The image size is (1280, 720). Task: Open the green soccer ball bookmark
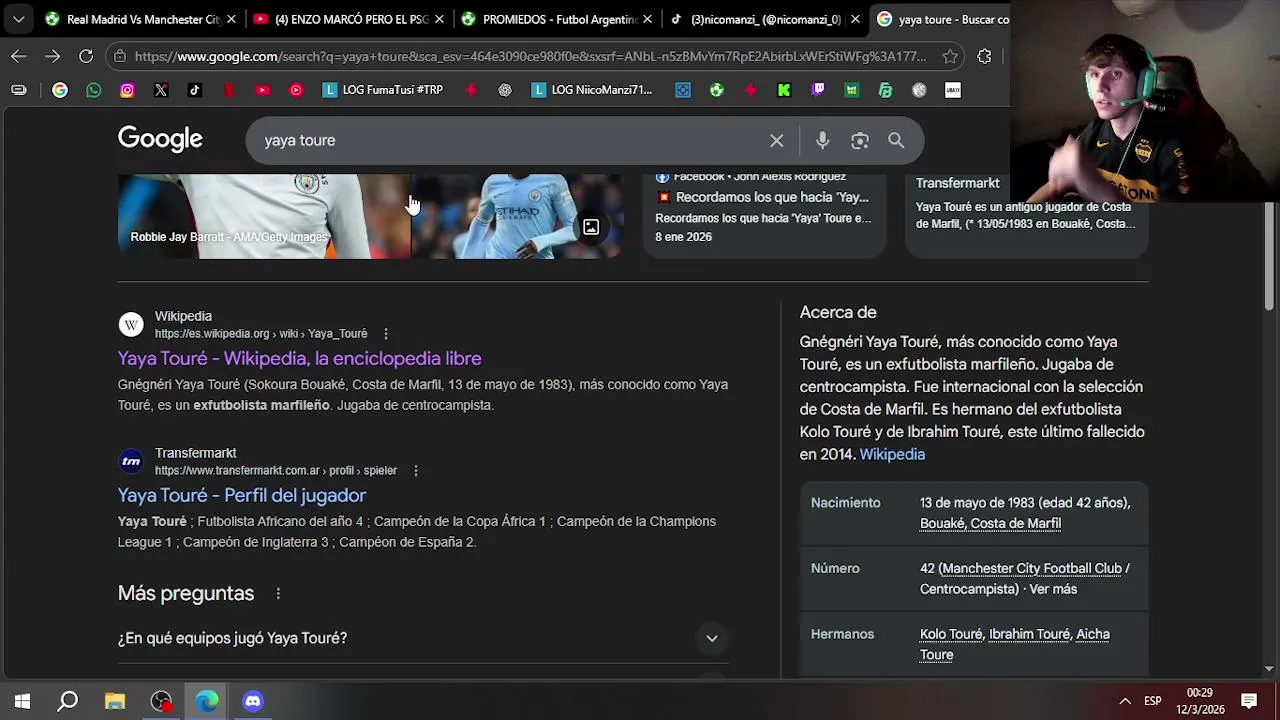(x=717, y=90)
